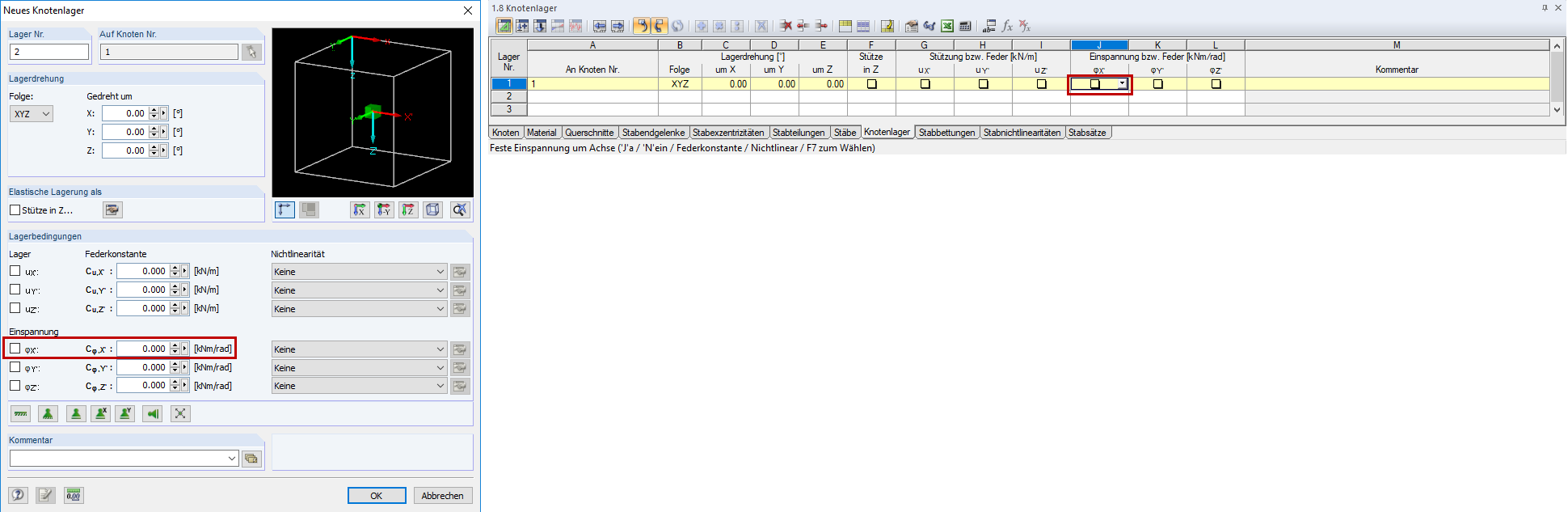Open the Nichtlinearität dropdown for uX
The image size is (1568, 512).
pos(359,272)
